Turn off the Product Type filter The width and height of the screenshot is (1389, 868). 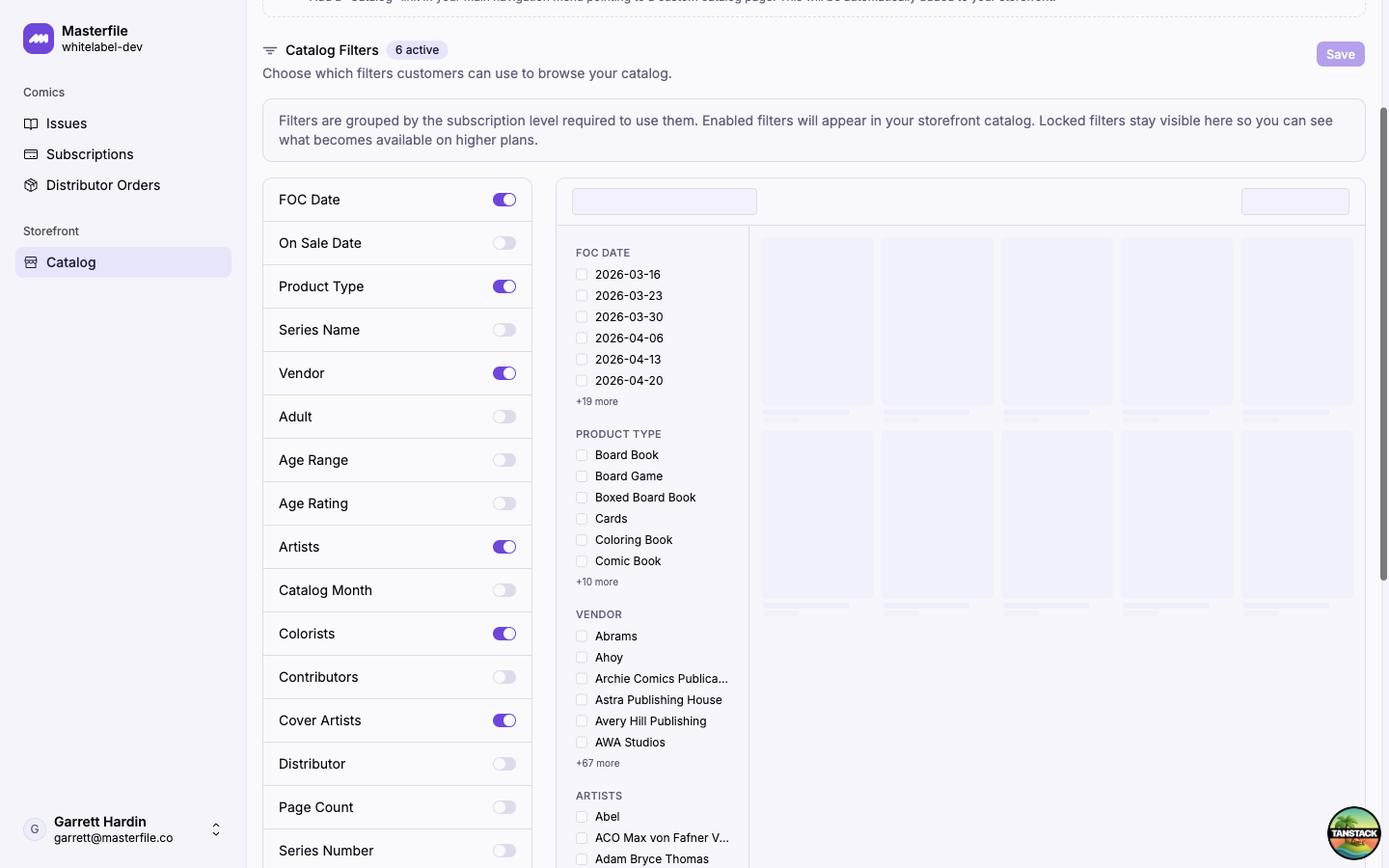click(x=504, y=286)
